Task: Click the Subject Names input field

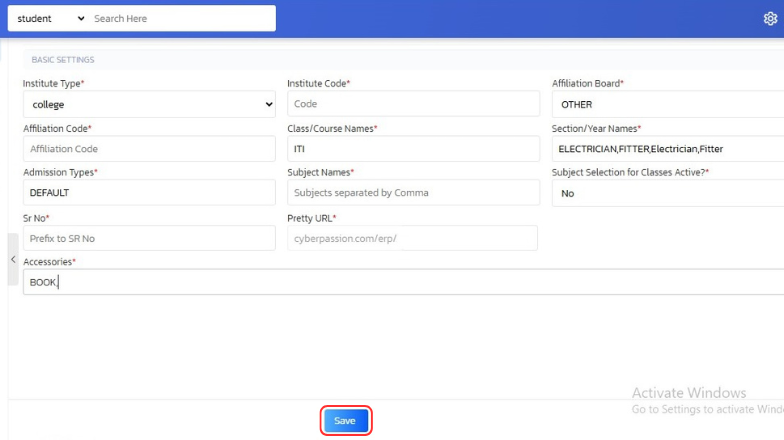Action: [x=413, y=193]
